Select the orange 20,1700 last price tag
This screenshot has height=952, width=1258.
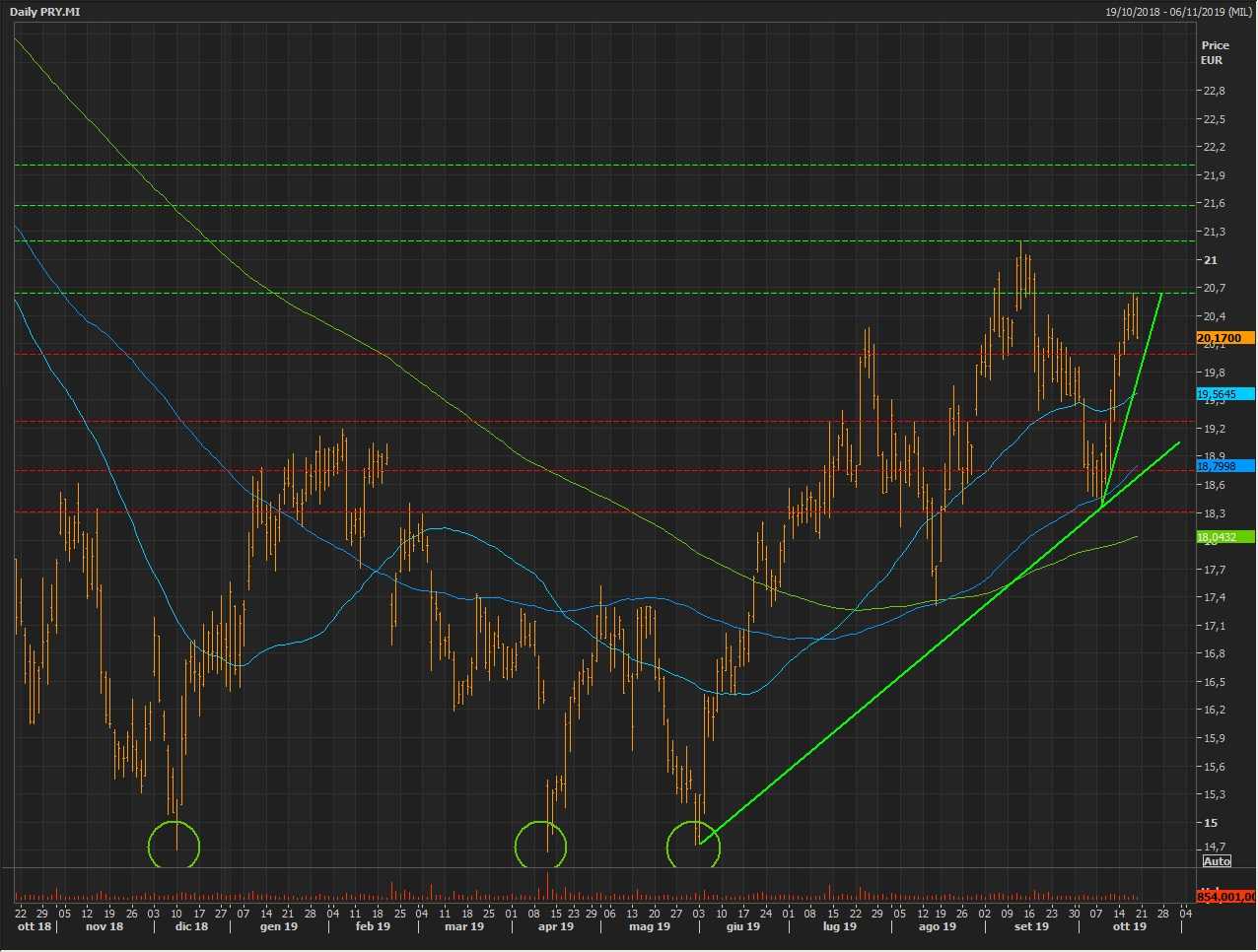point(1224,338)
